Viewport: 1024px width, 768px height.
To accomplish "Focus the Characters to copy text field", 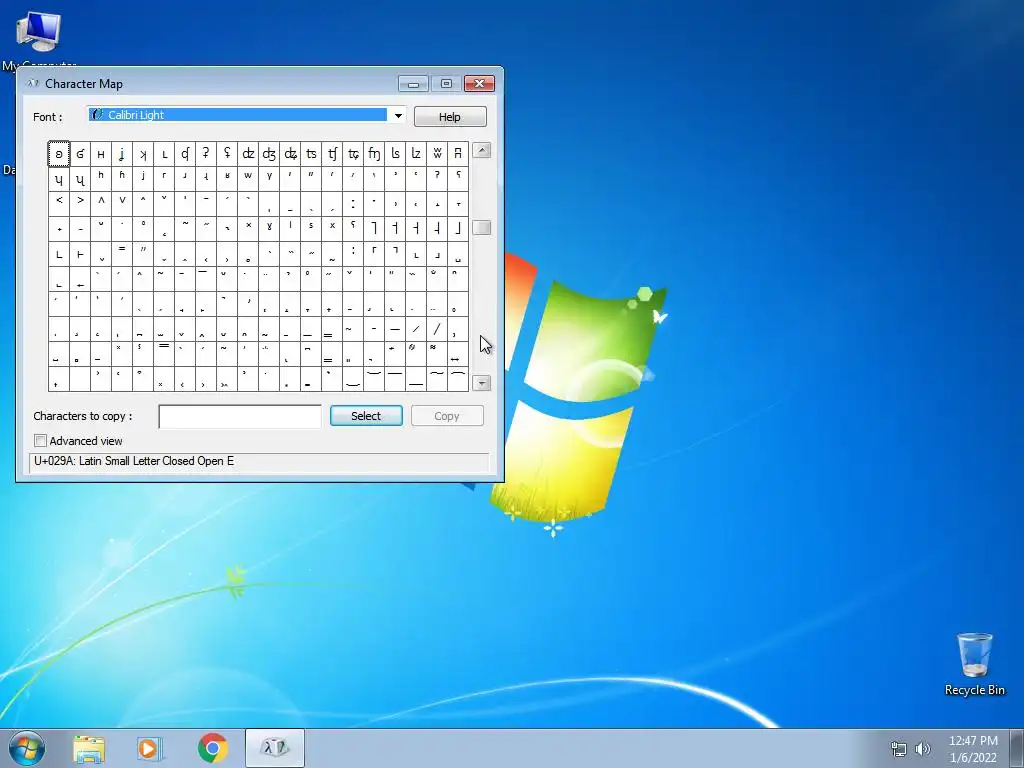I will [240, 417].
